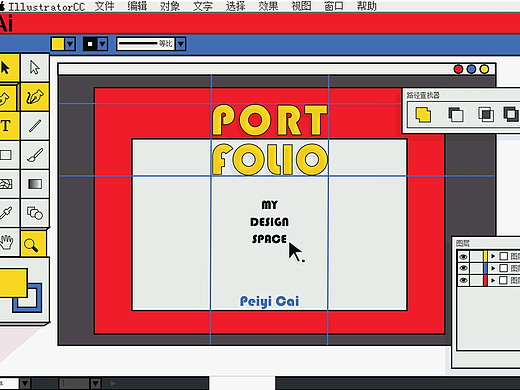Click target square on blue-marked layer
The height and width of the screenshot is (390, 520).
(x=504, y=268)
